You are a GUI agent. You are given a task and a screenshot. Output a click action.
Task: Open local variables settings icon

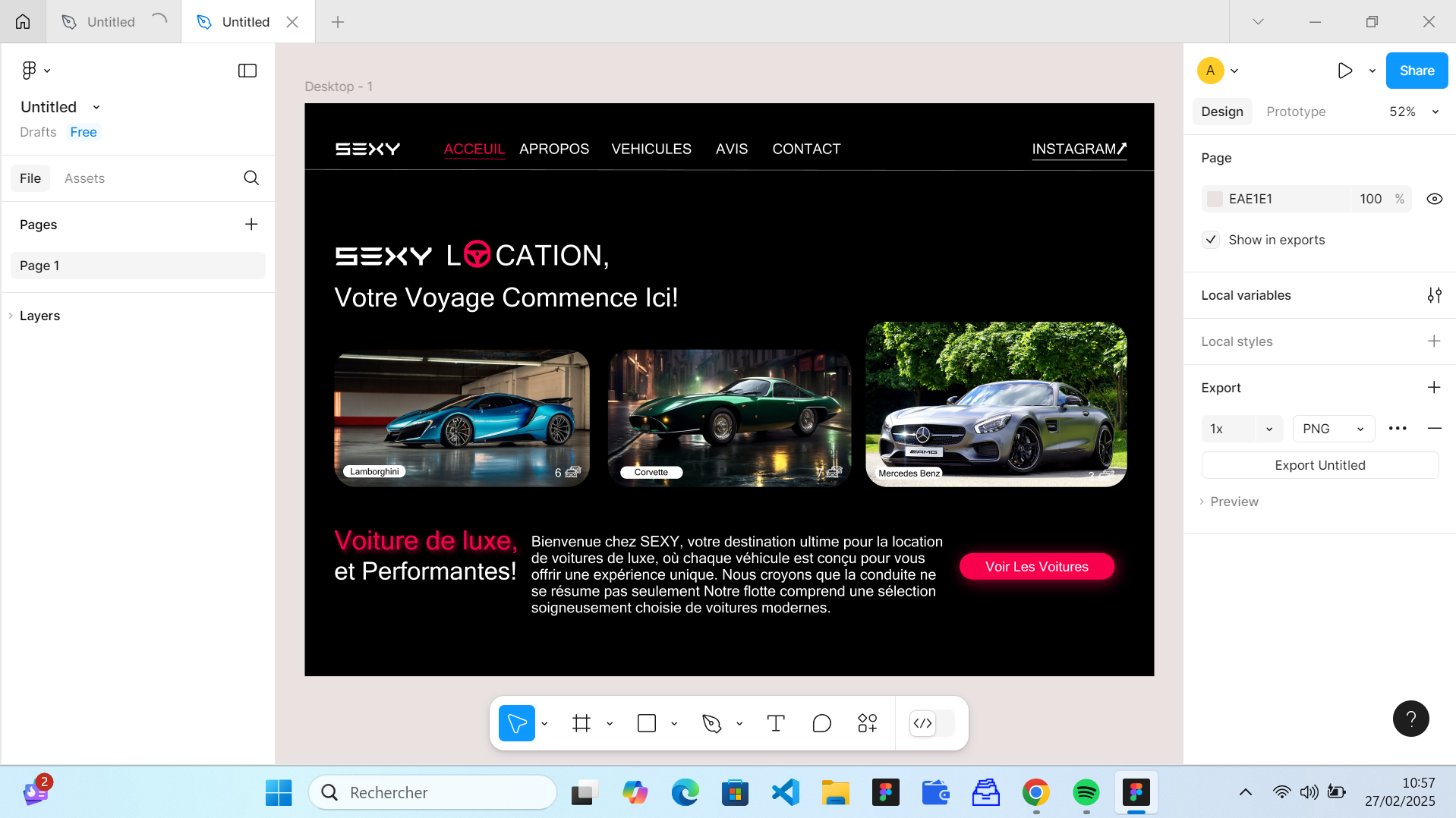point(1434,295)
